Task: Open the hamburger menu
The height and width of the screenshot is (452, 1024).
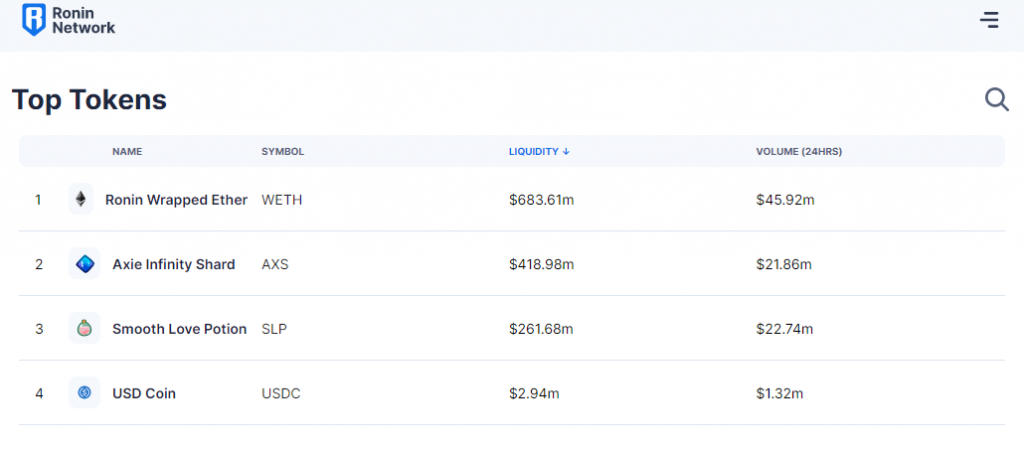Action: [988, 19]
